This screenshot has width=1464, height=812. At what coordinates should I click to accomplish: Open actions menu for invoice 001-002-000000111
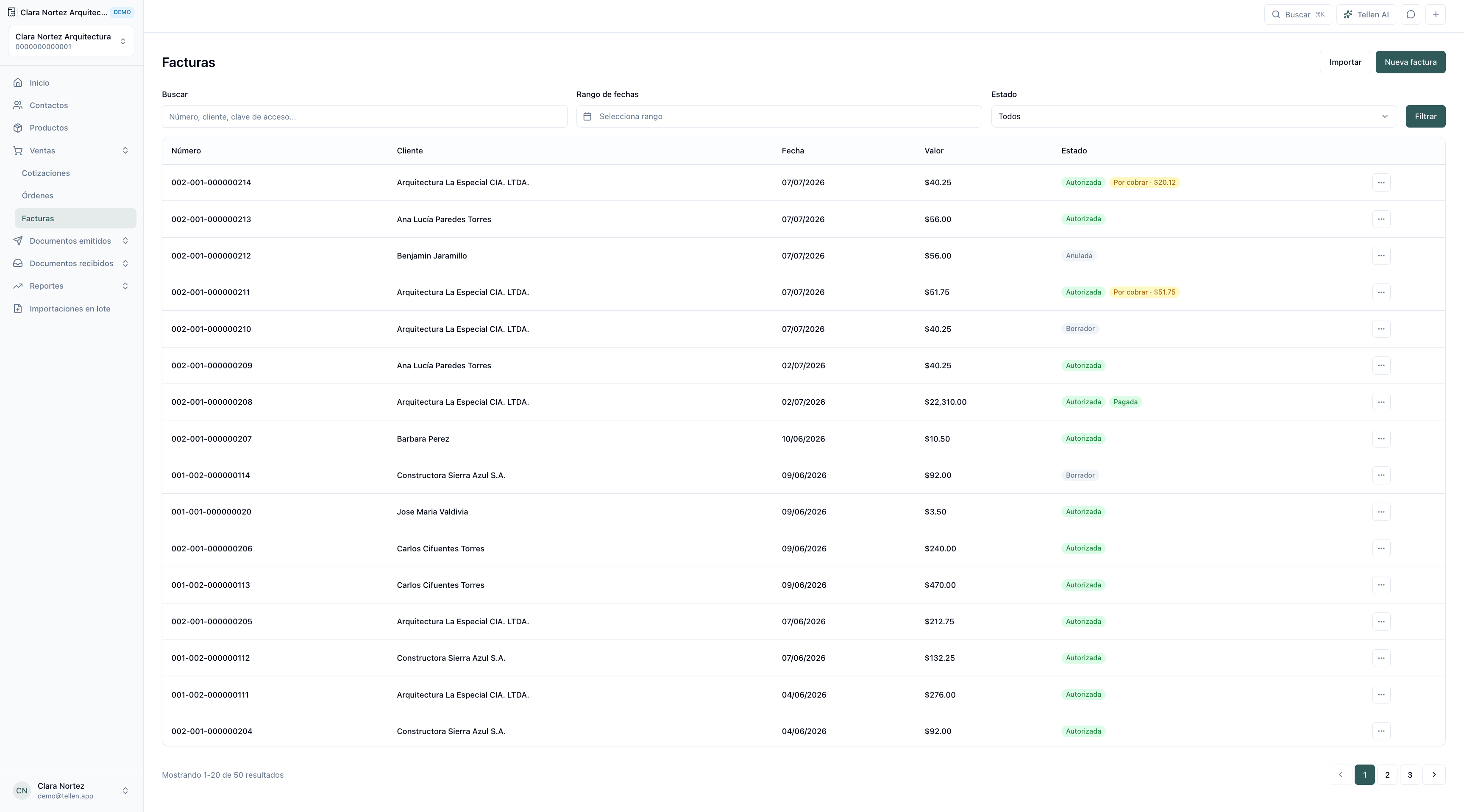coord(1381,695)
